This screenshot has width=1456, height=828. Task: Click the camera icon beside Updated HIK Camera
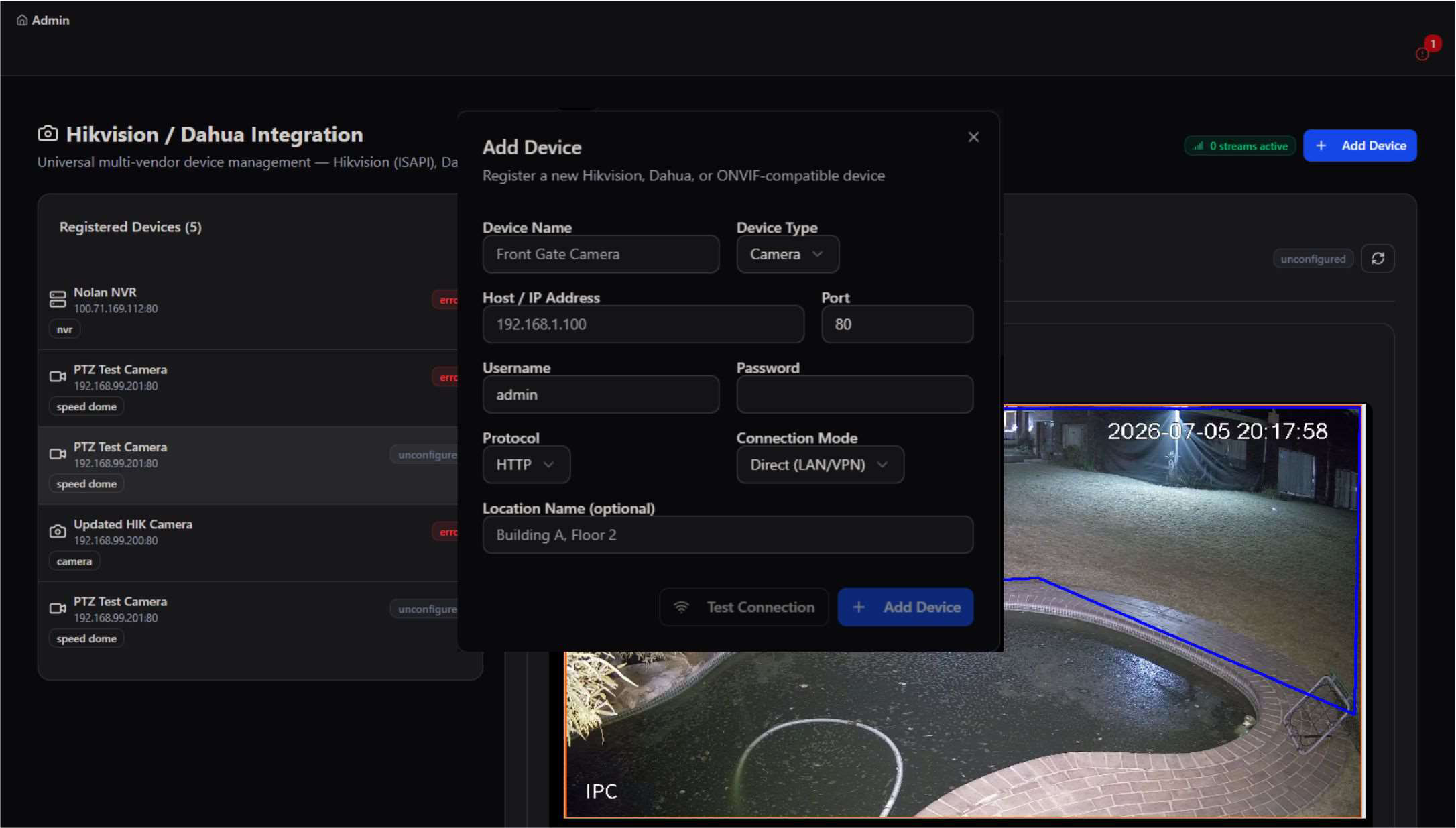[x=58, y=532]
